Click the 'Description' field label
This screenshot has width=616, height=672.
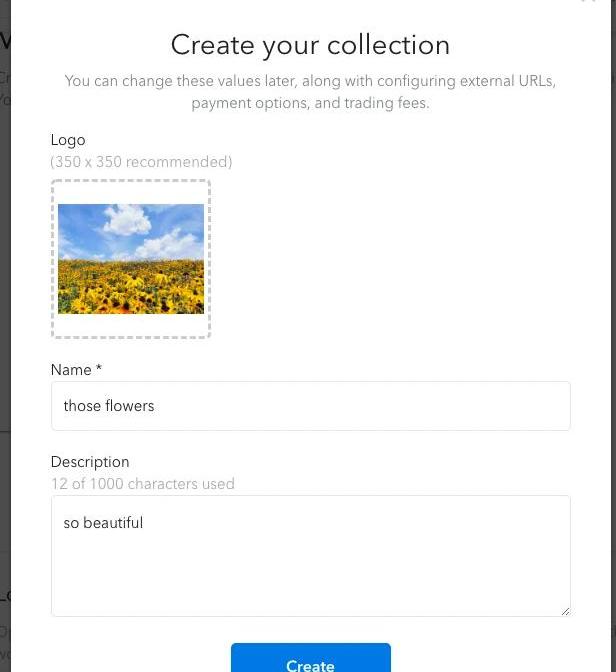[x=90, y=462]
